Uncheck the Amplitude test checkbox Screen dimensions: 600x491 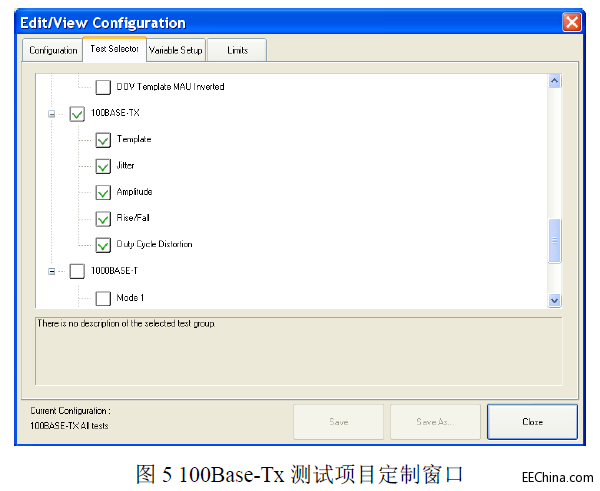click(103, 192)
